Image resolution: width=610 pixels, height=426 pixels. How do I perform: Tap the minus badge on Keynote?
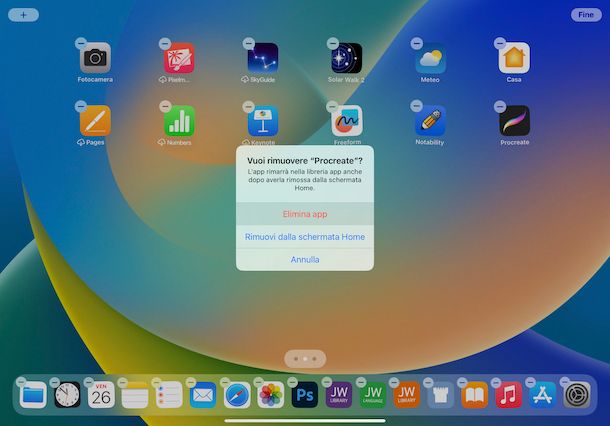pyautogui.click(x=249, y=106)
